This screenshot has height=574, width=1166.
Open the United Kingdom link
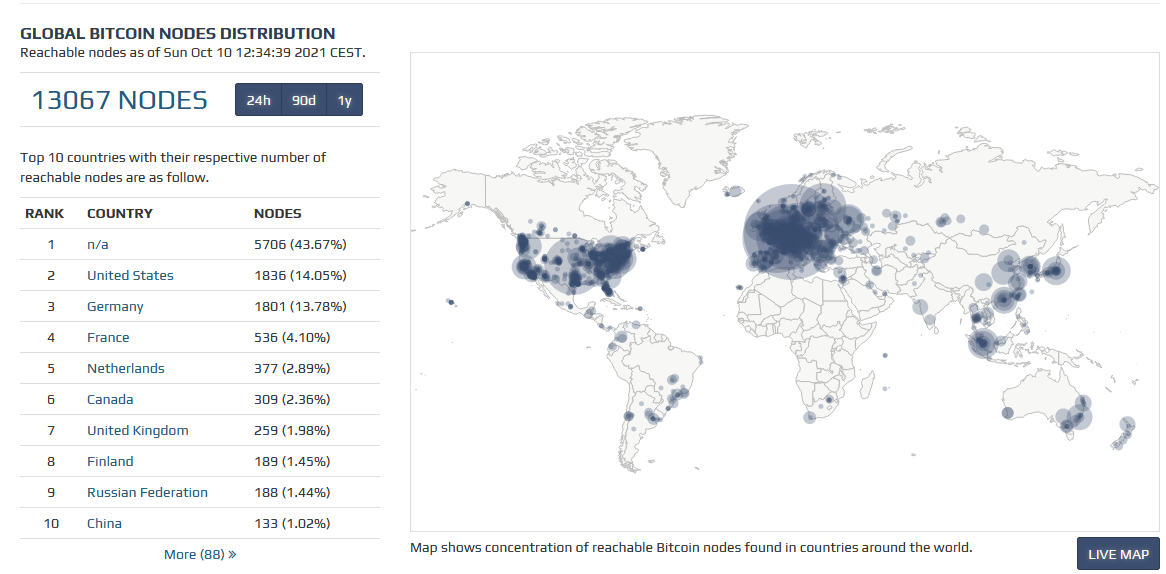click(138, 430)
